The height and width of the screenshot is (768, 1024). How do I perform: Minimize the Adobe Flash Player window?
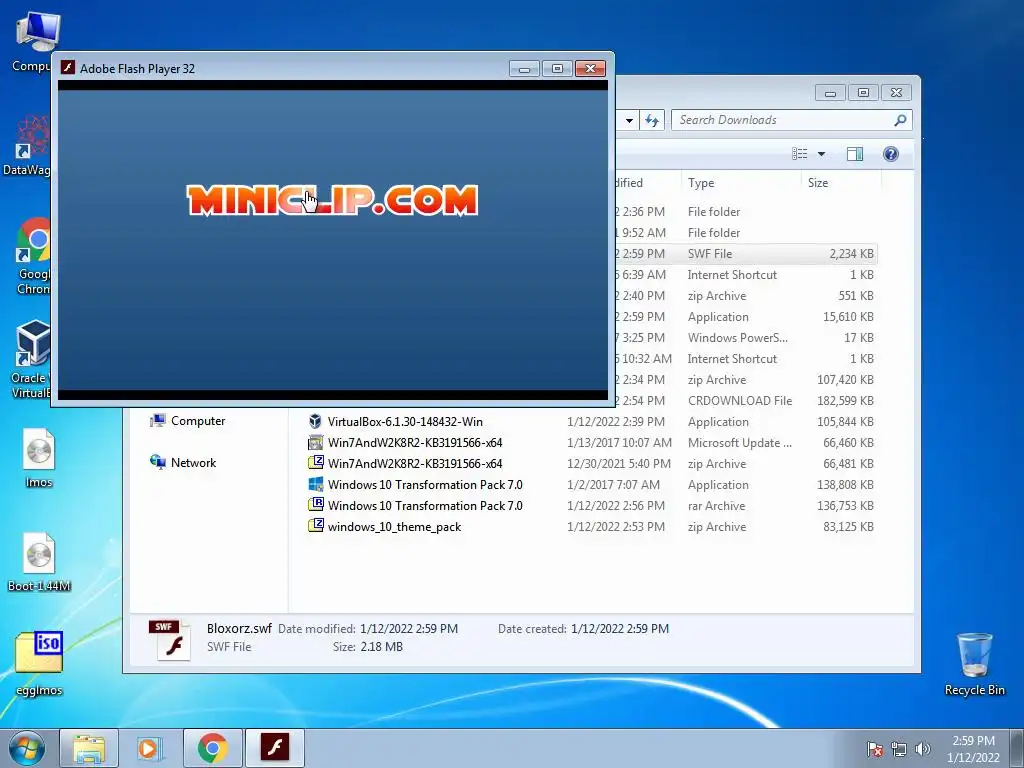click(x=524, y=69)
